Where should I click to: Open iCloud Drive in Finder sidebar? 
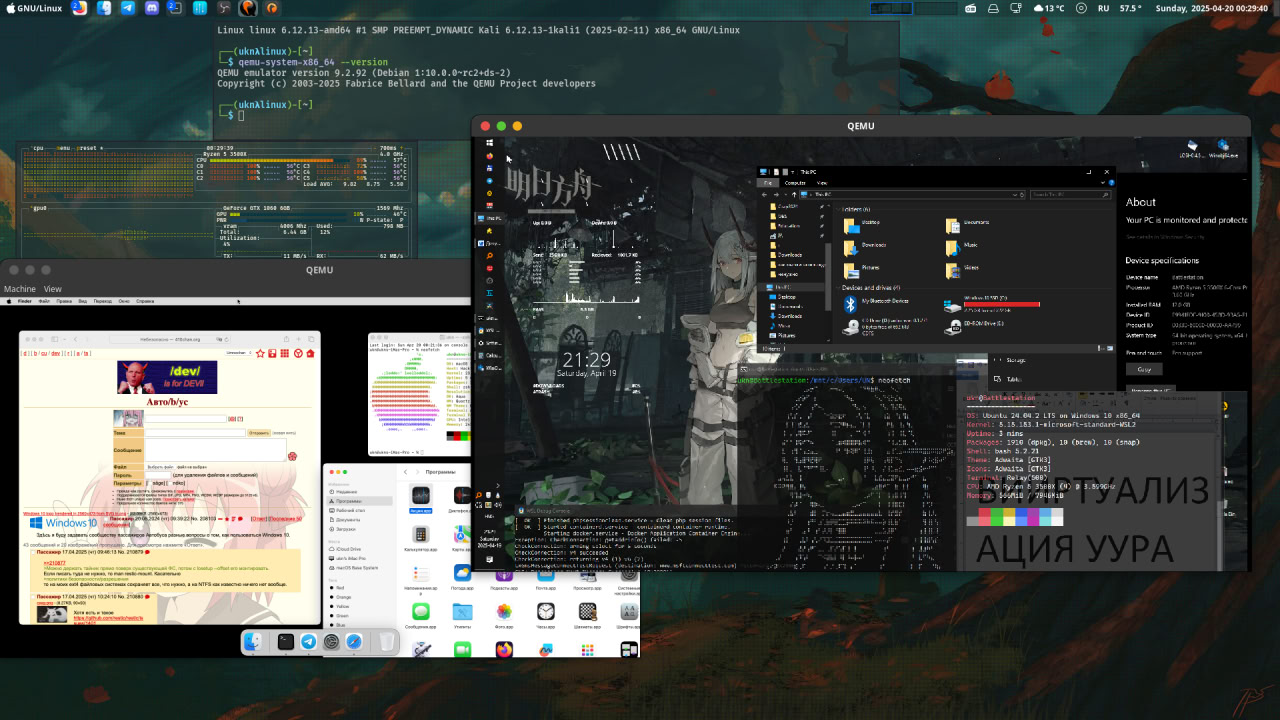pyautogui.click(x=346, y=549)
